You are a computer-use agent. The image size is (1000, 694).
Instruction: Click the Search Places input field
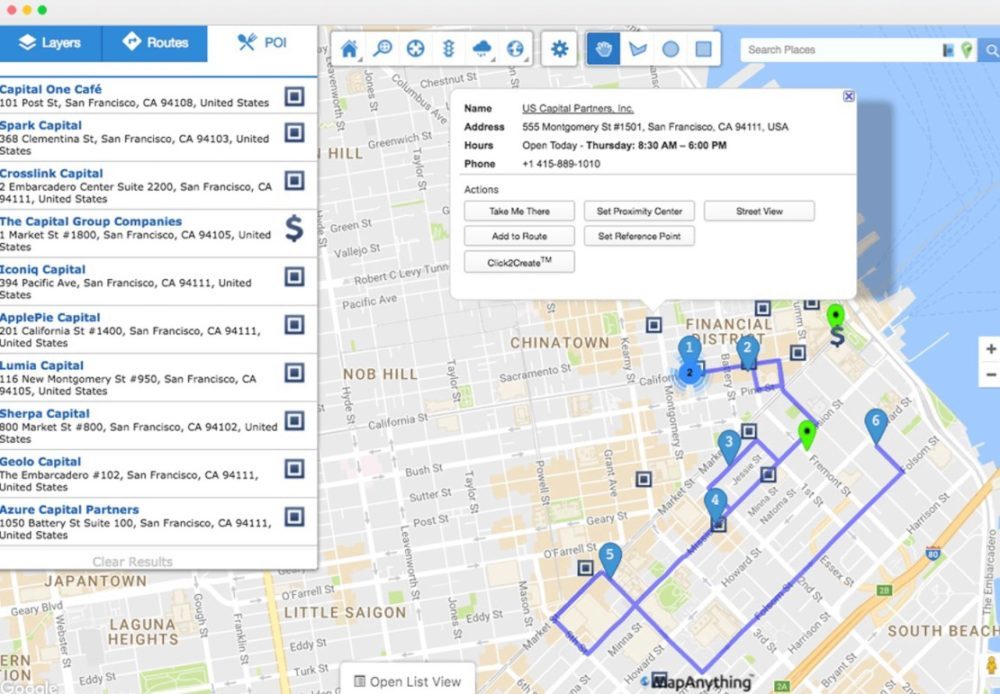840,50
